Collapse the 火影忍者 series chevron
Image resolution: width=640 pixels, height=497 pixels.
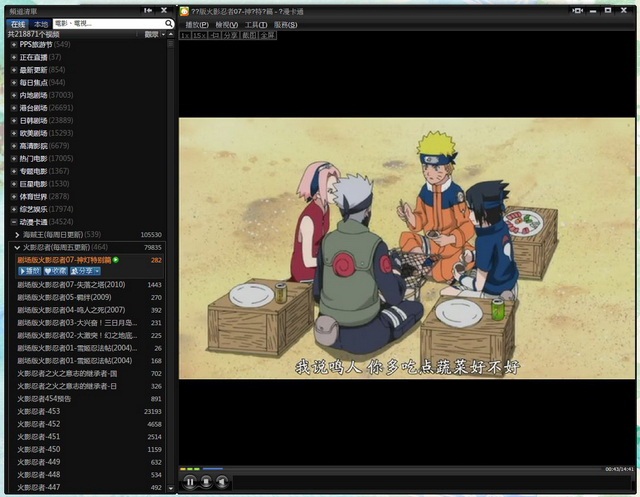pos(17,247)
